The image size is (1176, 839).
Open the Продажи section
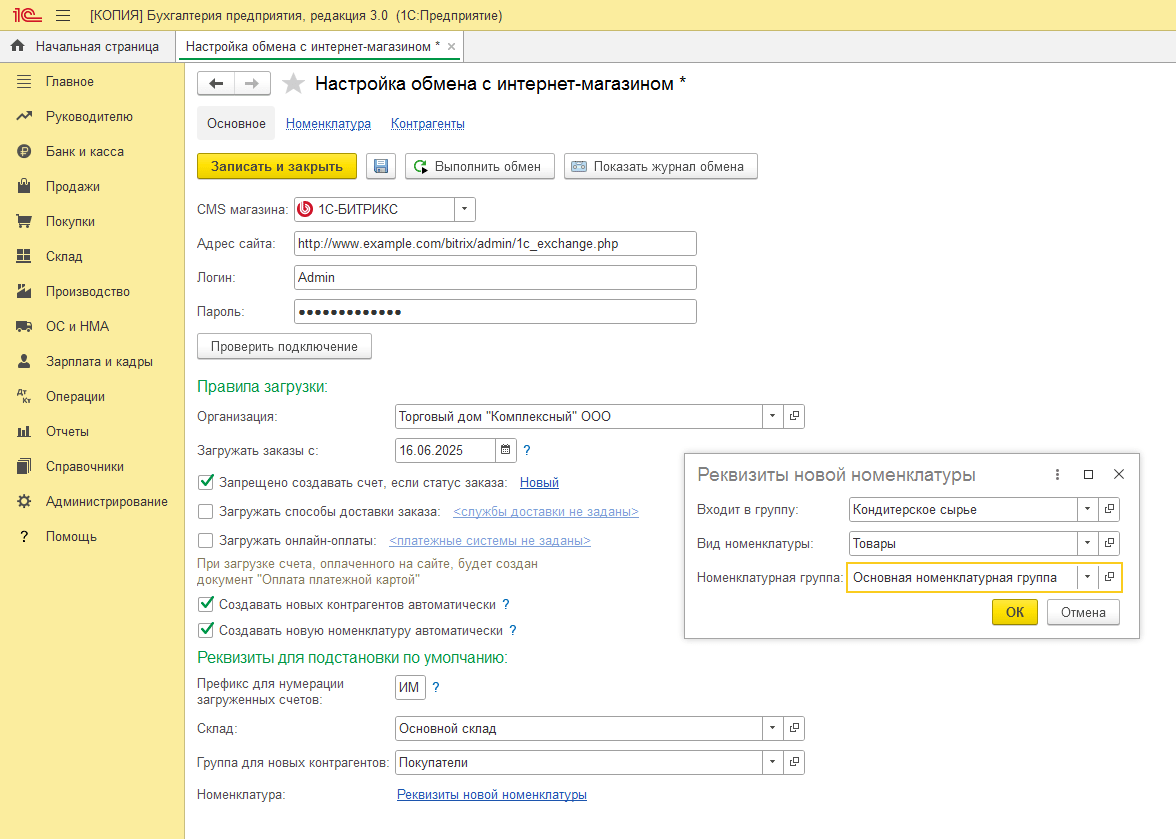point(92,186)
